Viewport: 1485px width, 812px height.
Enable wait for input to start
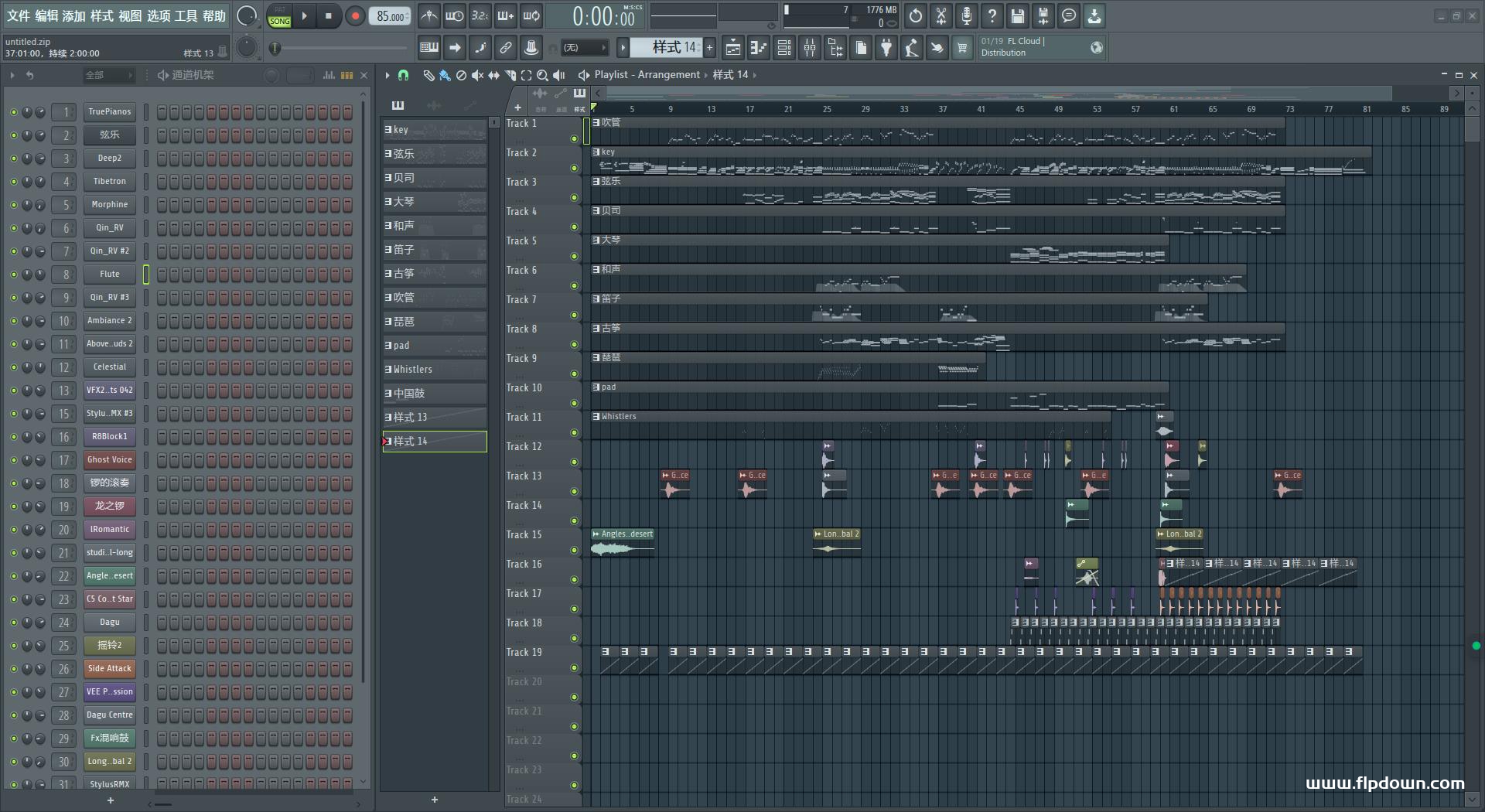pyautogui.click(x=455, y=15)
